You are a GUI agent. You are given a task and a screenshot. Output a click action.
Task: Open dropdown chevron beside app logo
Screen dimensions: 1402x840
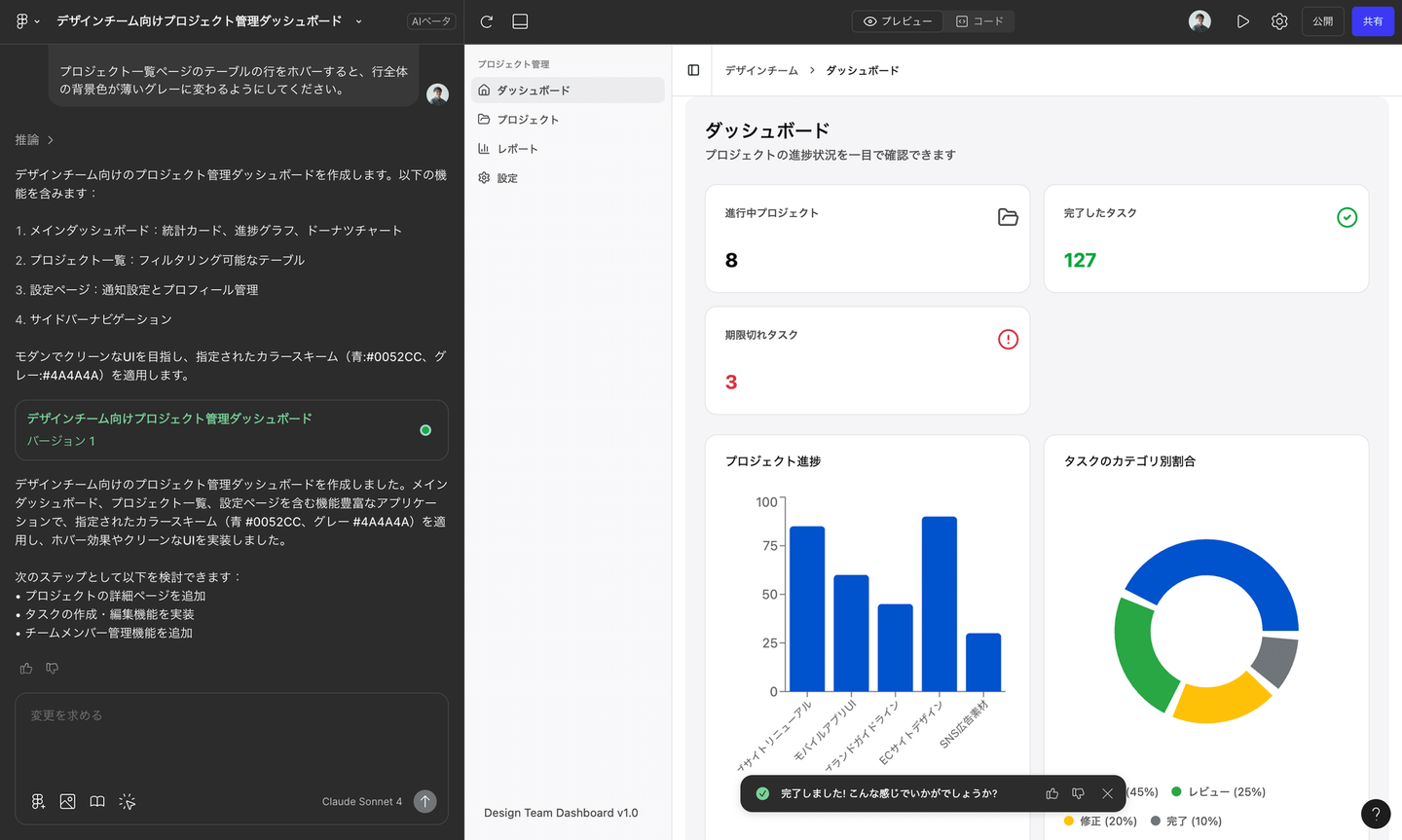(37, 21)
